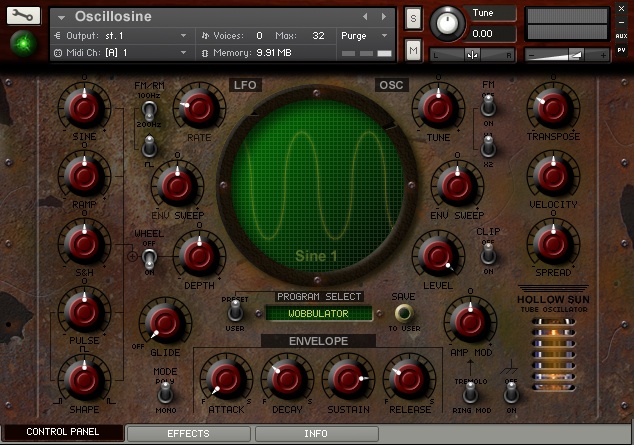
Task: Click the TRANSPOSE knob
Action: point(553,108)
